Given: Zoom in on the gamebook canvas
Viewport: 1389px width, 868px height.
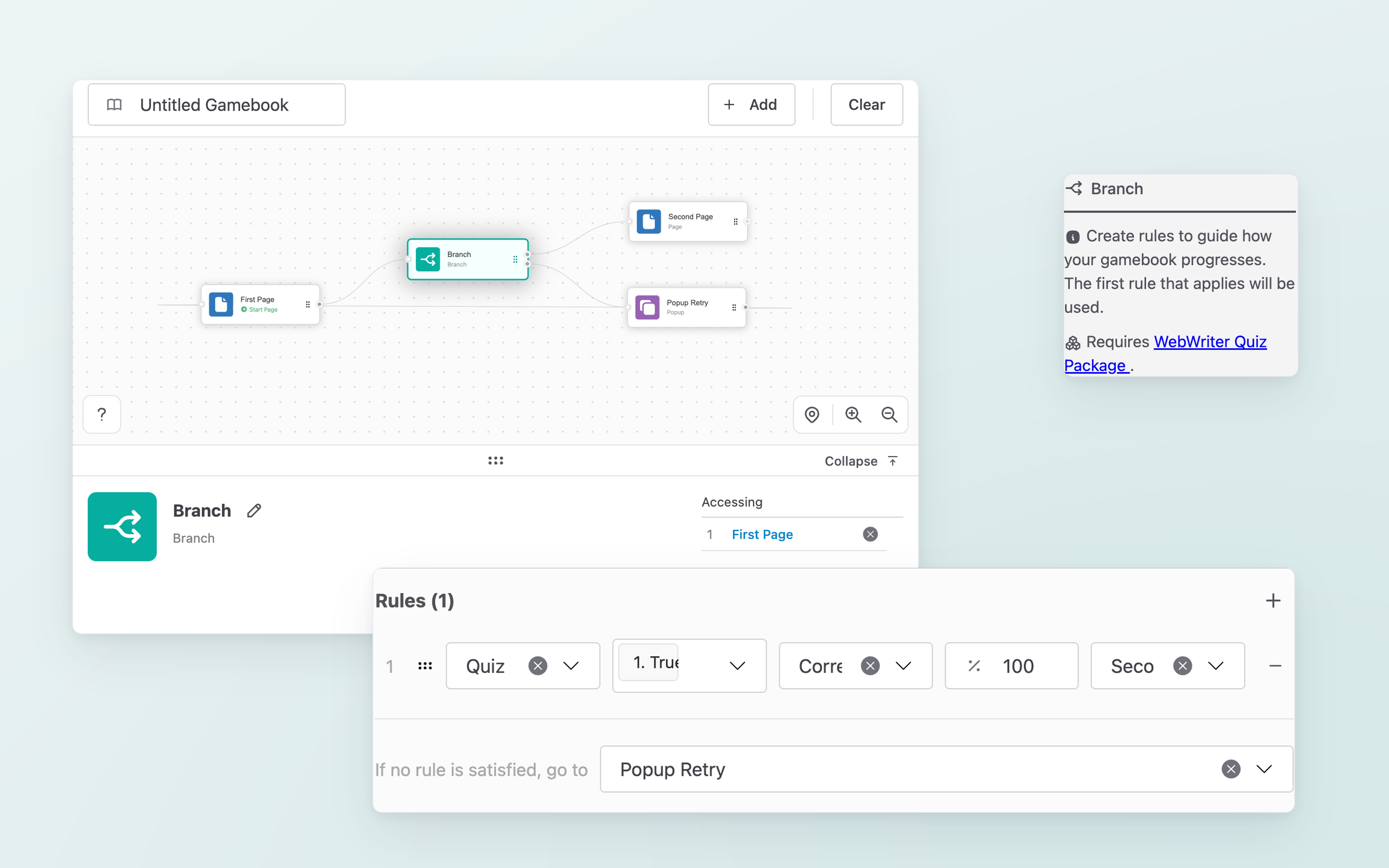Looking at the screenshot, I should 852,414.
